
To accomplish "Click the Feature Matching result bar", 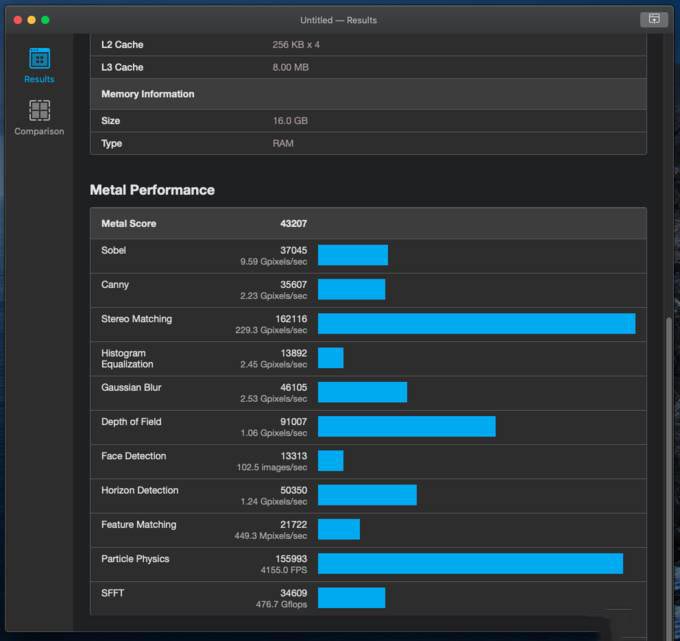I will pos(339,529).
